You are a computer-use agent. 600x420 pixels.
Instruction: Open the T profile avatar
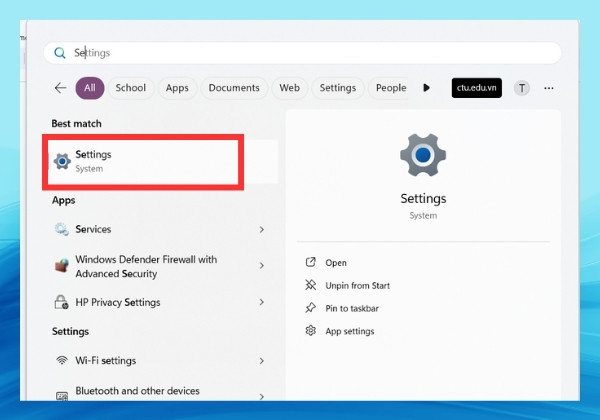tap(522, 88)
